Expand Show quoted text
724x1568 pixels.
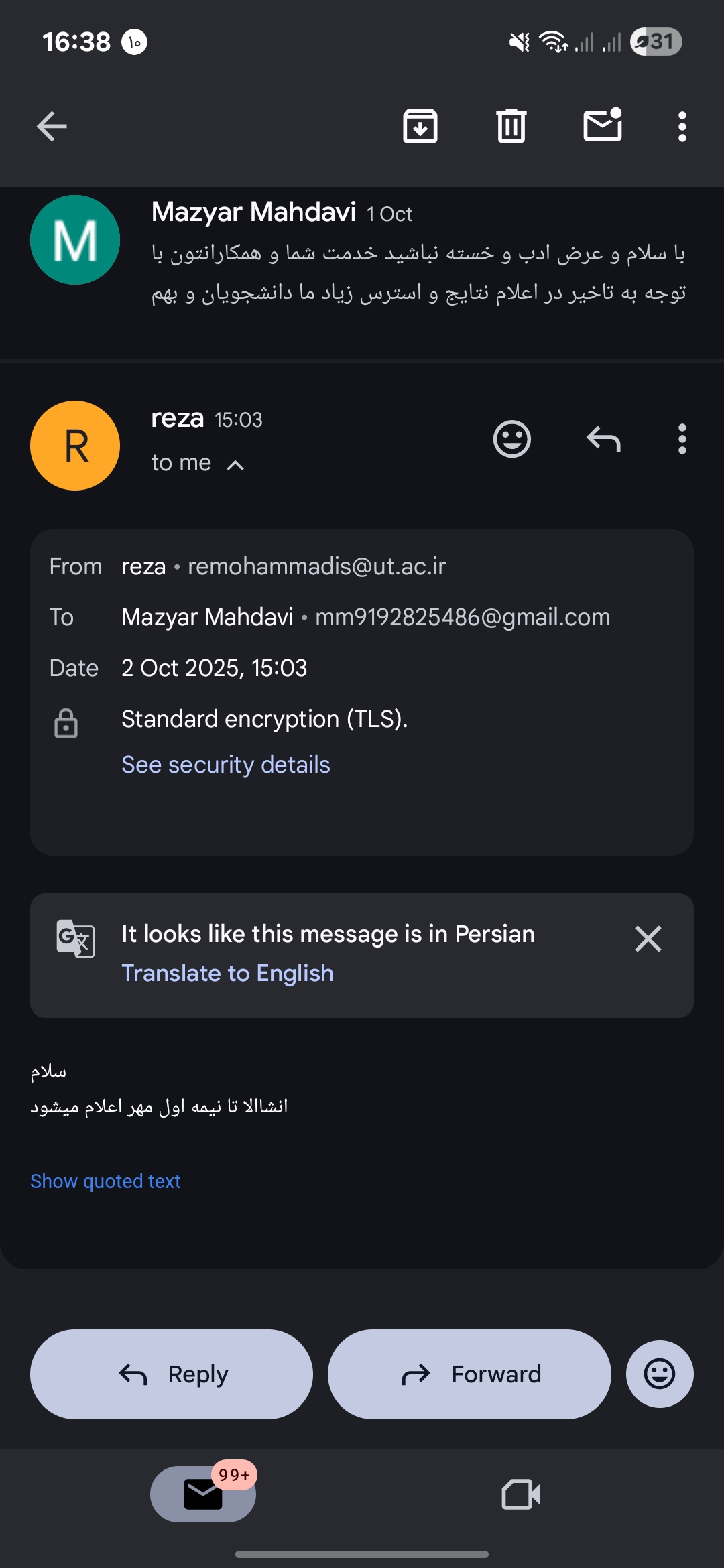coord(105,1181)
